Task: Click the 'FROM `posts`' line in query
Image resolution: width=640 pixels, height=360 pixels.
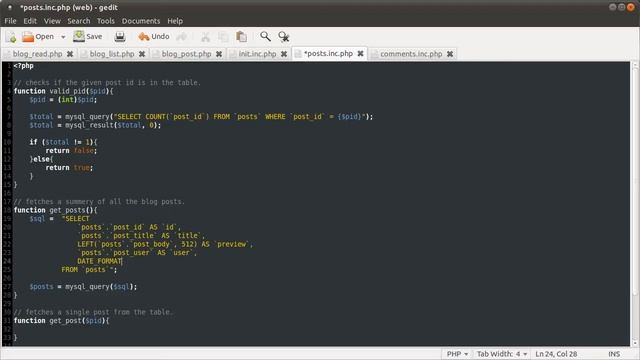Action: (89, 270)
